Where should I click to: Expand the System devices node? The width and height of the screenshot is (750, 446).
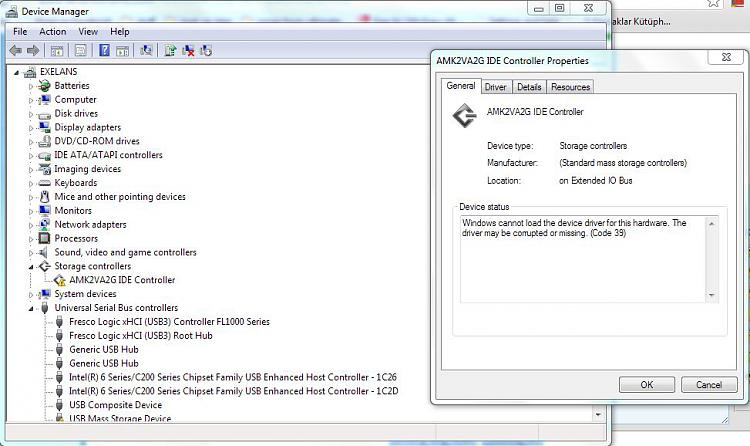[31, 295]
